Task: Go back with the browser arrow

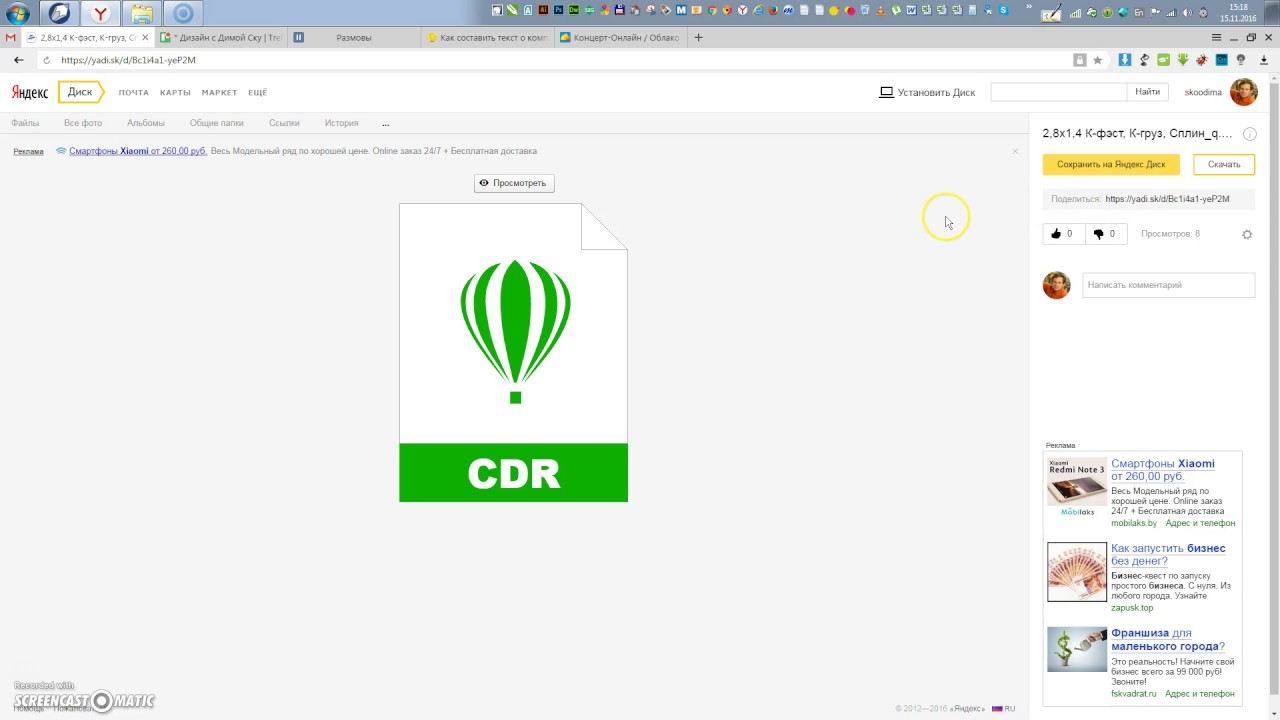Action: [x=18, y=60]
